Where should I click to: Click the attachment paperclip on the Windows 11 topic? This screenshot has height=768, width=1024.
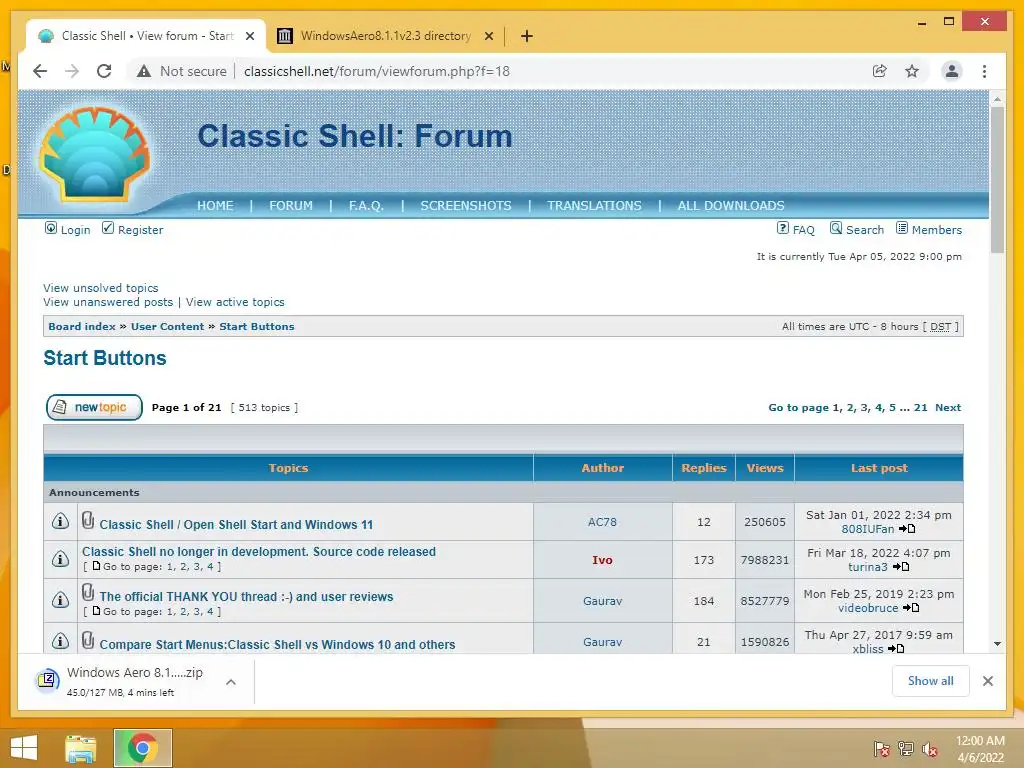88,520
